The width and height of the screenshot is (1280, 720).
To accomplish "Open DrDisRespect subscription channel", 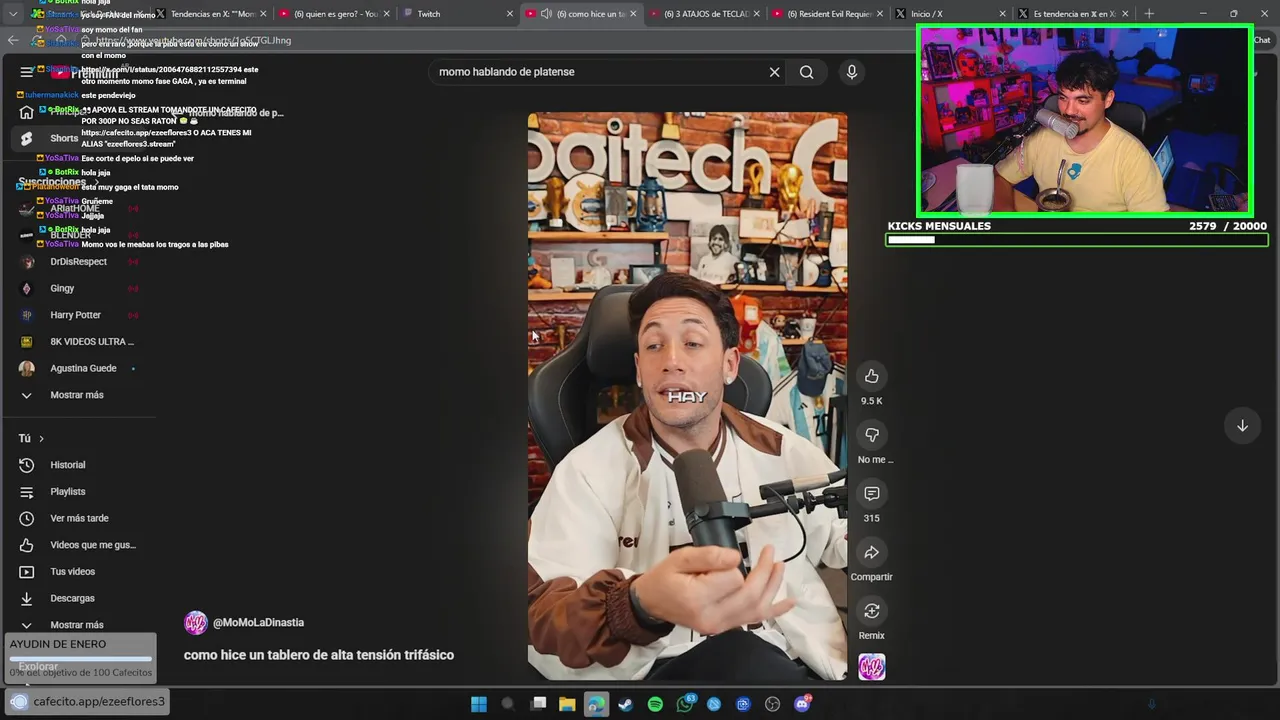I will pyautogui.click(x=78, y=262).
